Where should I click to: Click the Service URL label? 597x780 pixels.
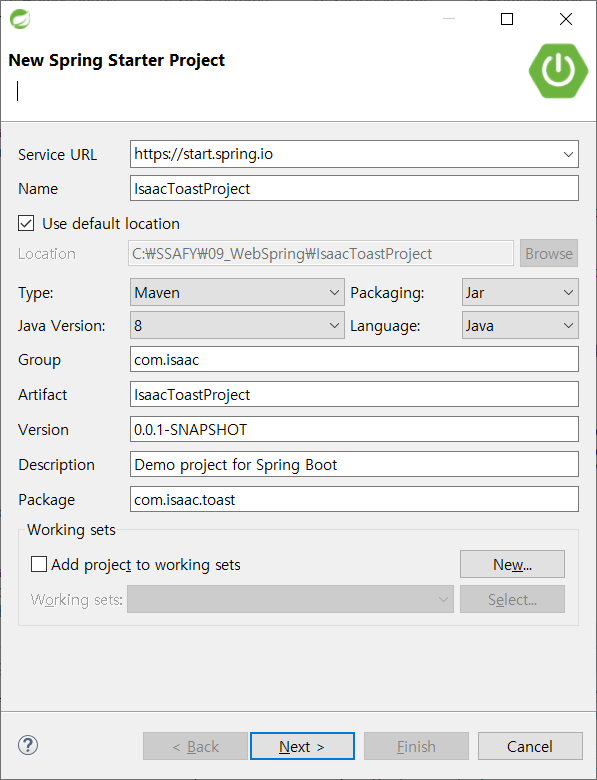click(x=58, y=155)
